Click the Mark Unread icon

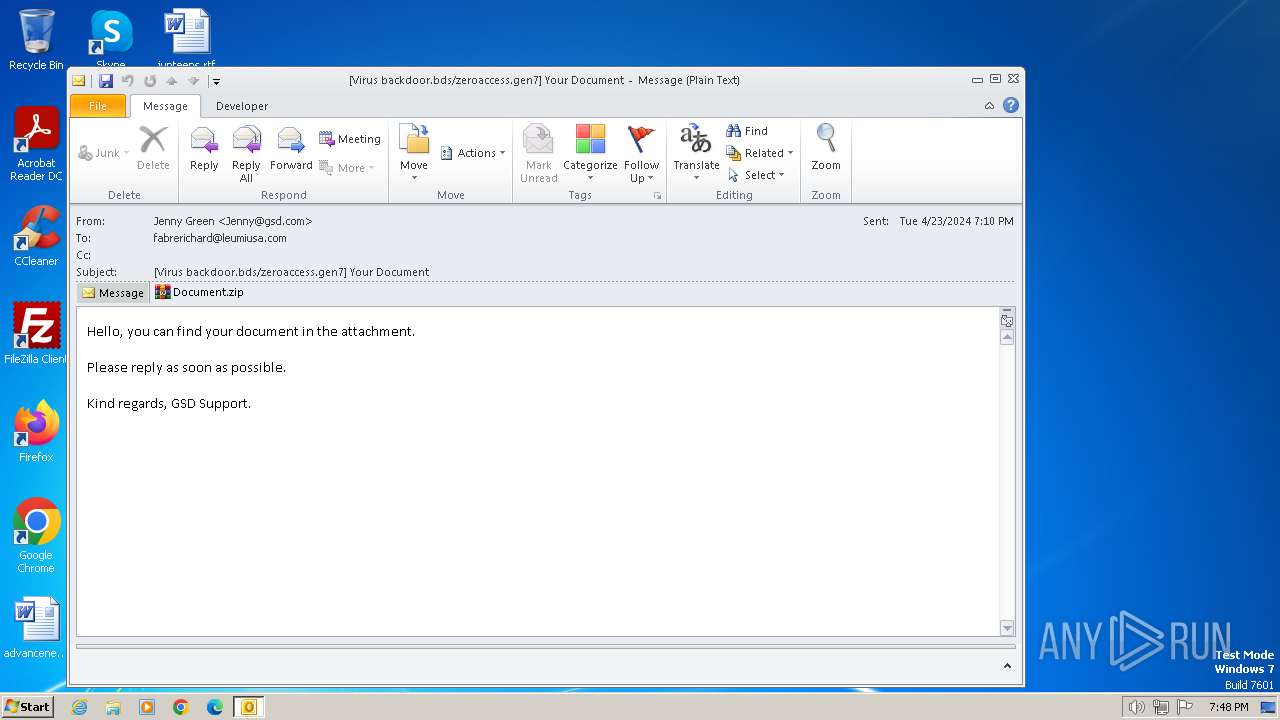[538, 154]
